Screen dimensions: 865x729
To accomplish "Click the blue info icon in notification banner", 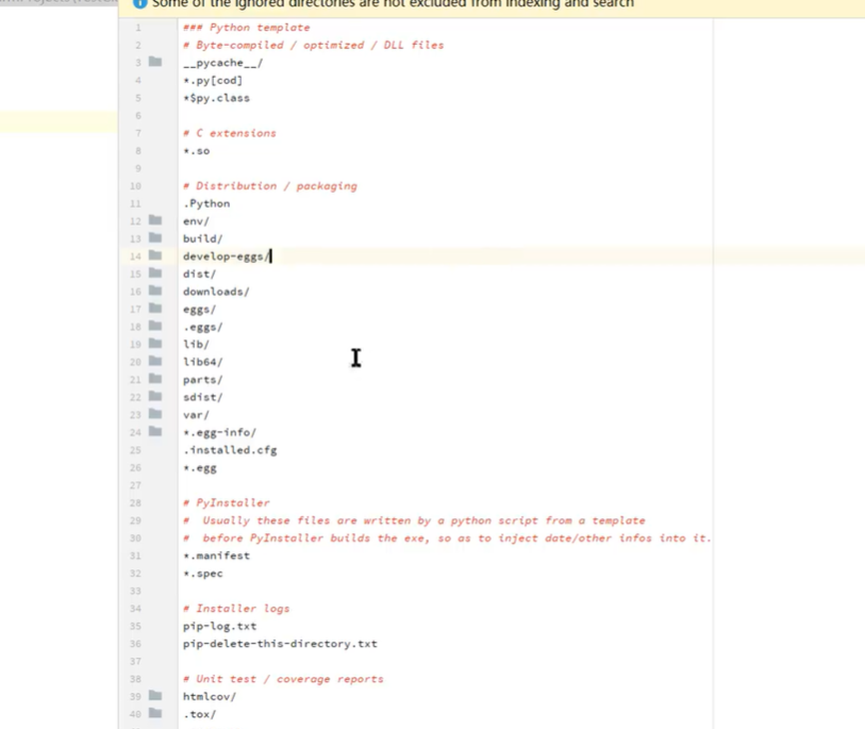I will click(140, 3).
